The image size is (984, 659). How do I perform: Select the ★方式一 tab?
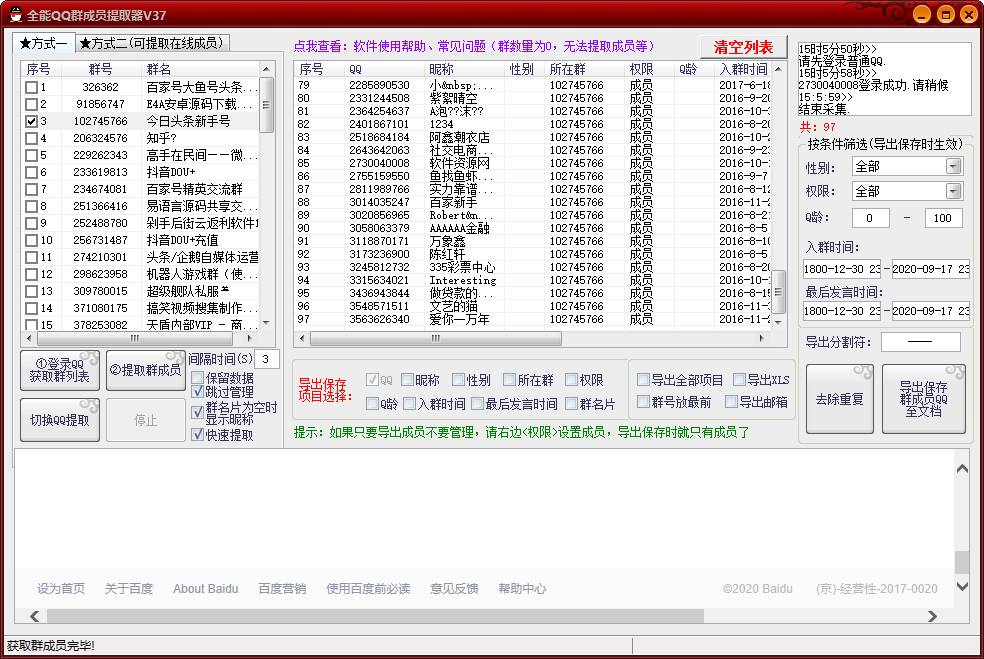point(43,43)
